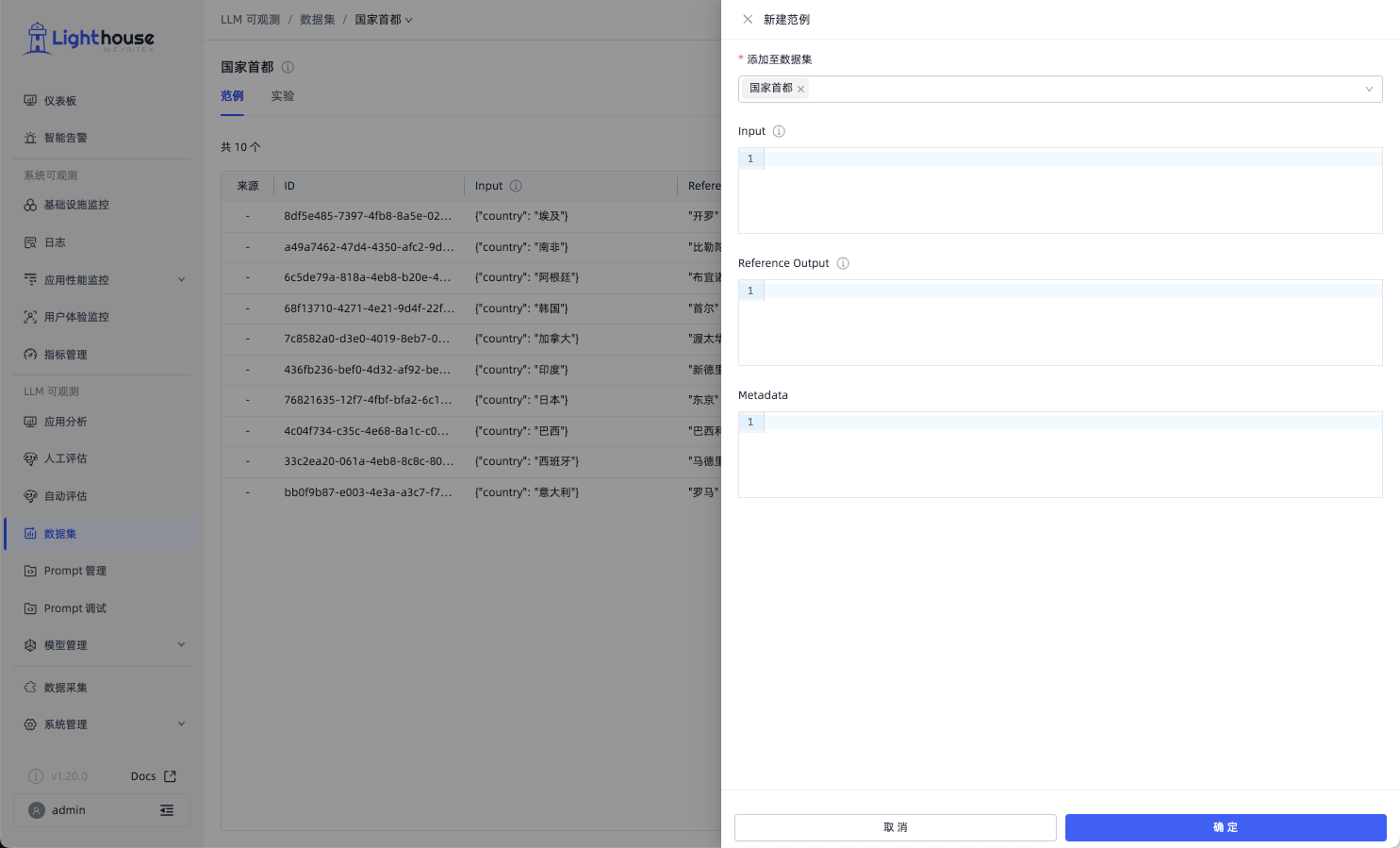Viewport: 1400px width, 848px height.
Task: Click the 应用性能监控 sidebar icon
Action: coord(30,280)
